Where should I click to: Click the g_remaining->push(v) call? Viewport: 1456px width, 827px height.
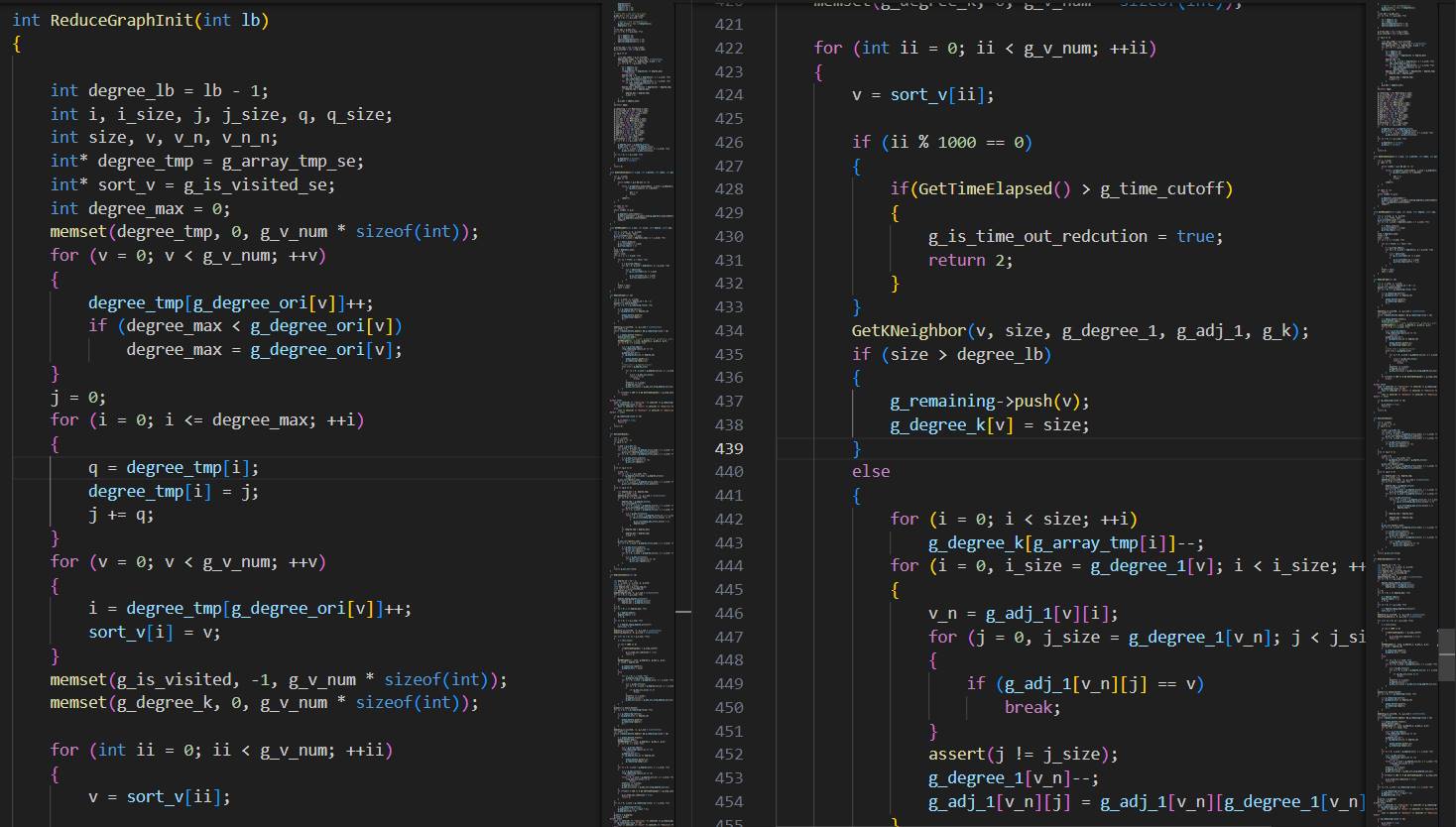(989, 402)
